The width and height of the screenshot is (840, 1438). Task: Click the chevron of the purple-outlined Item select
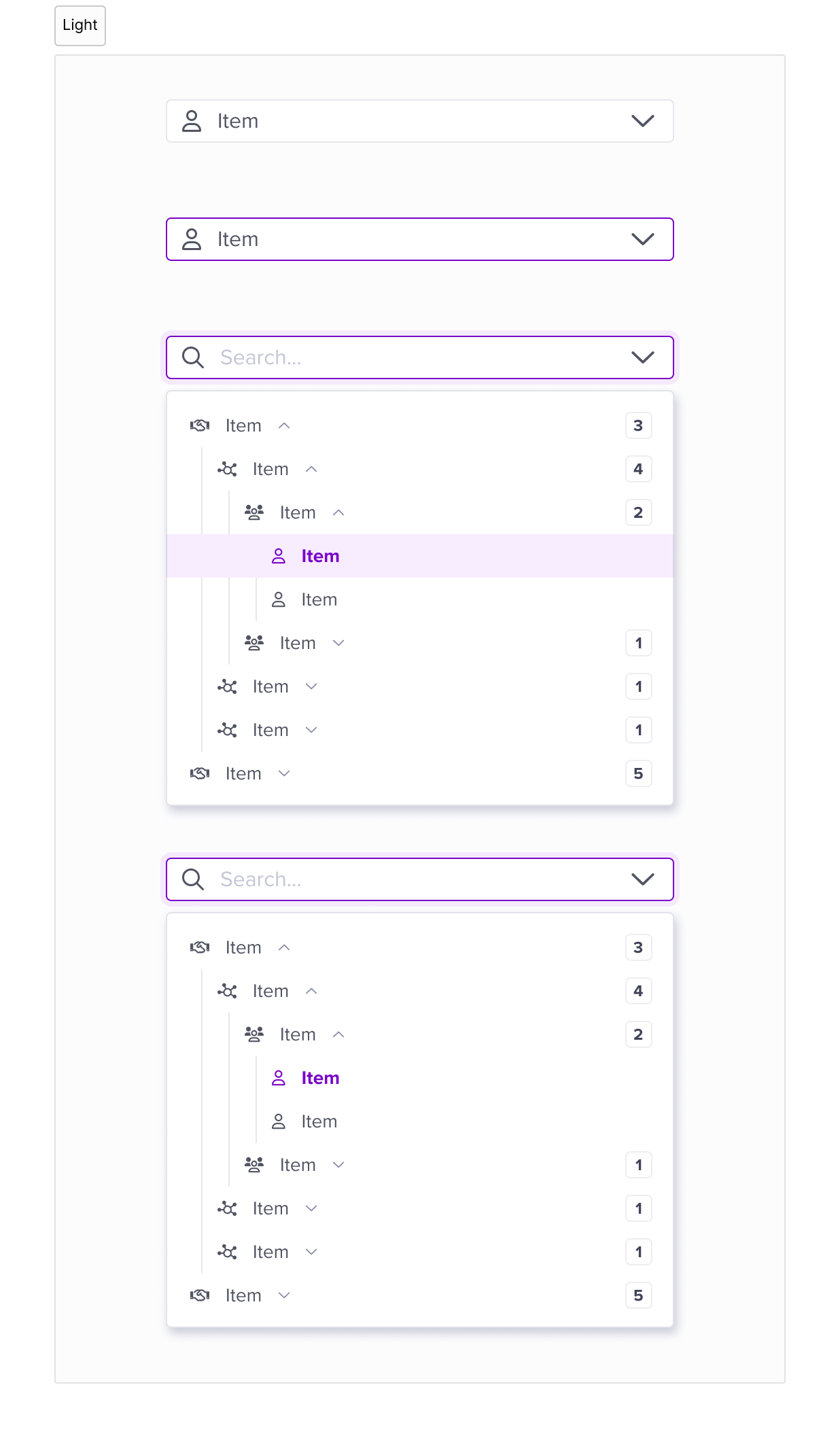[642, 239]
